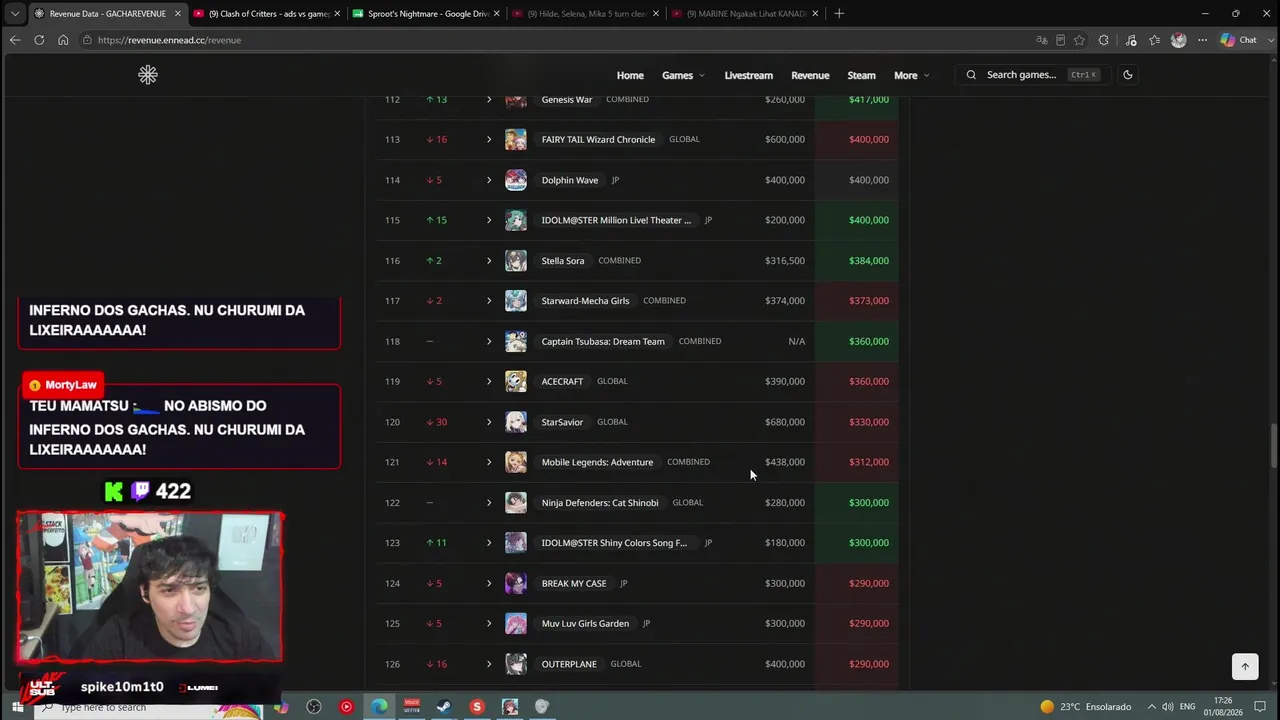The image size is (1280, 720).
Task: Click the Captain Tsubasa game icon
Action: tap(516, 341)
